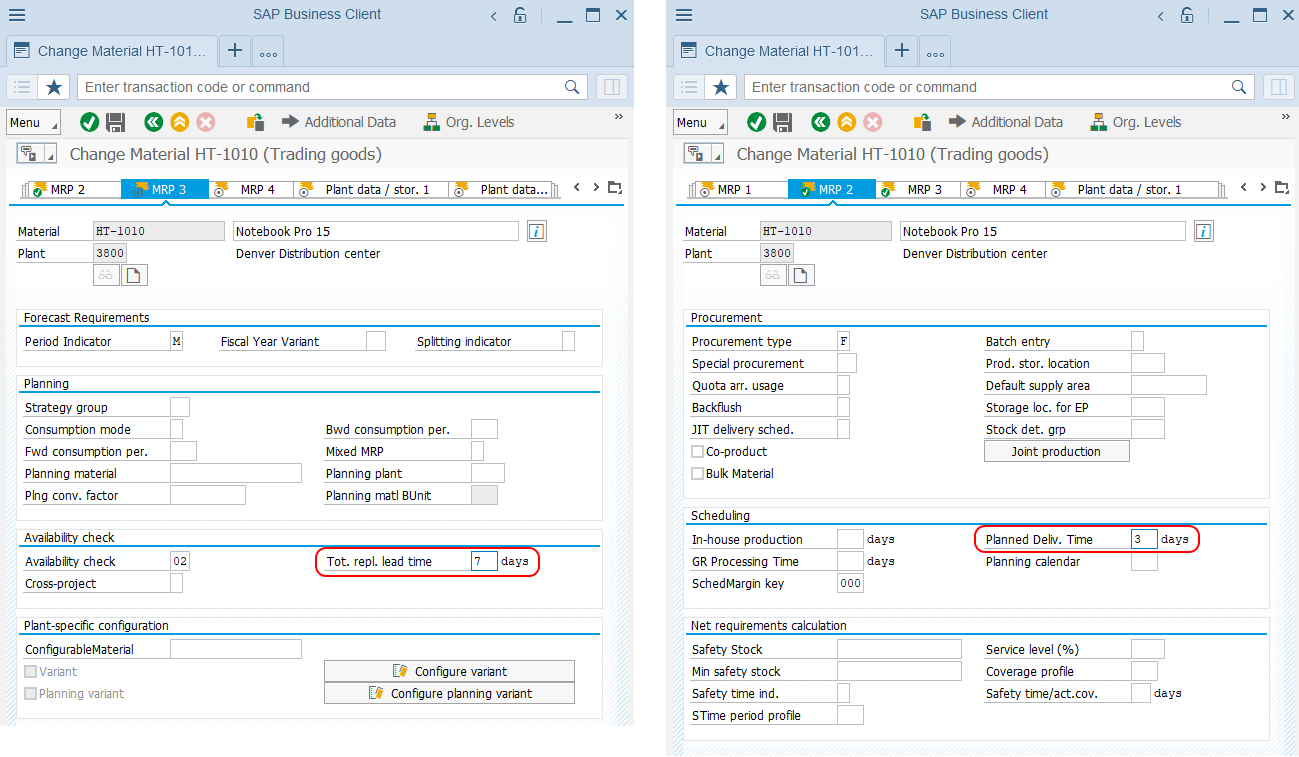Click glasses display icon under Plant, left window

106,275
